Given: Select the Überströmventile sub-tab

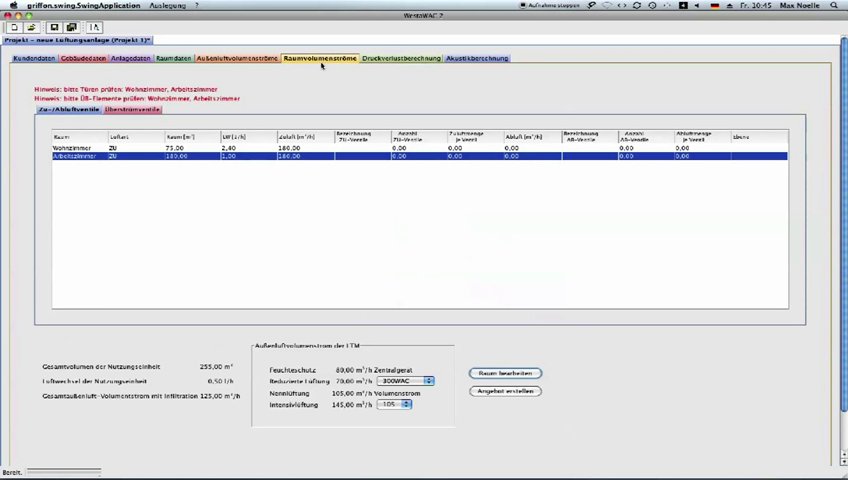Looking at the screenshot, I should click(132, 109).
